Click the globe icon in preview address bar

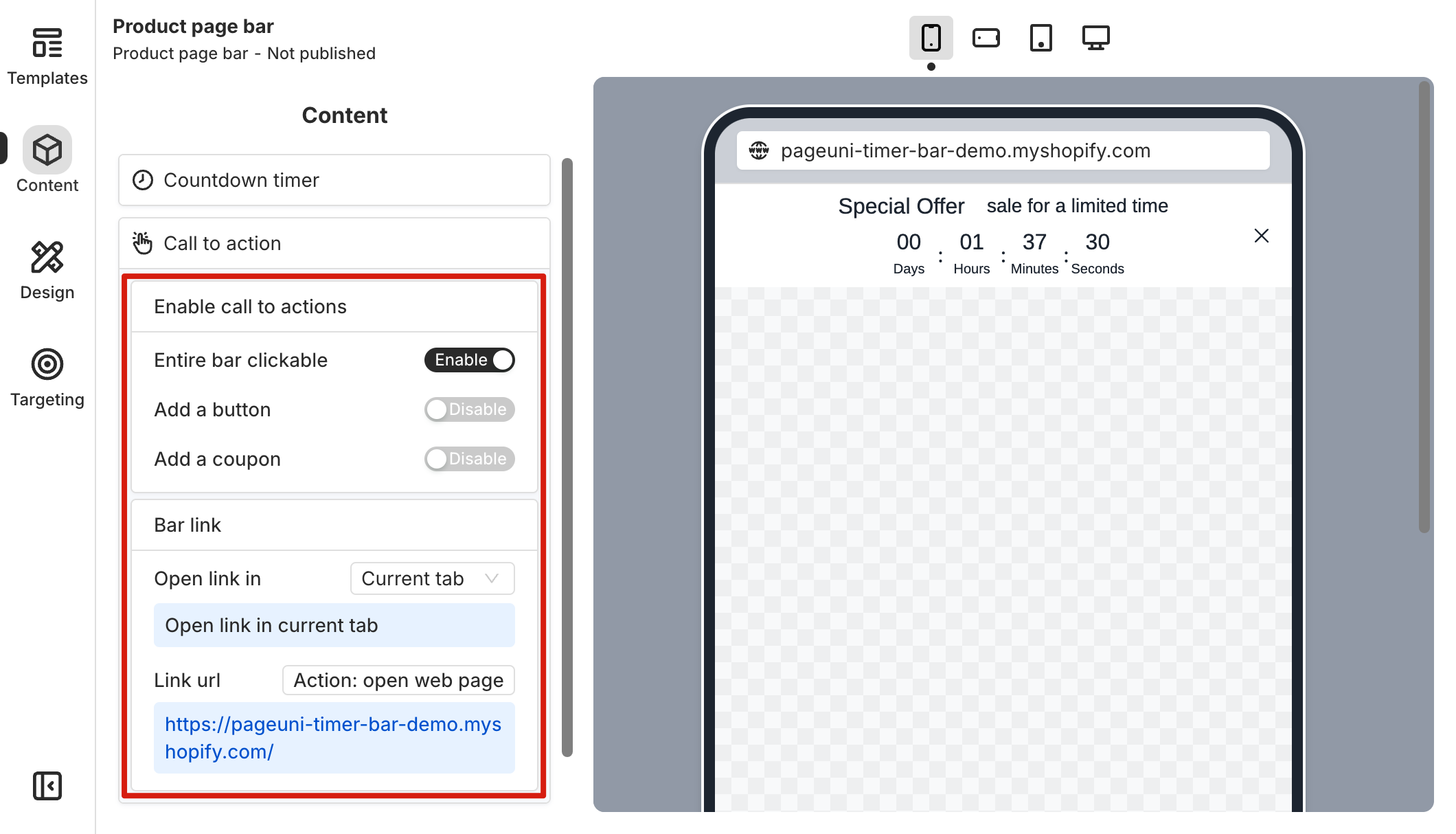click(759, 150)
